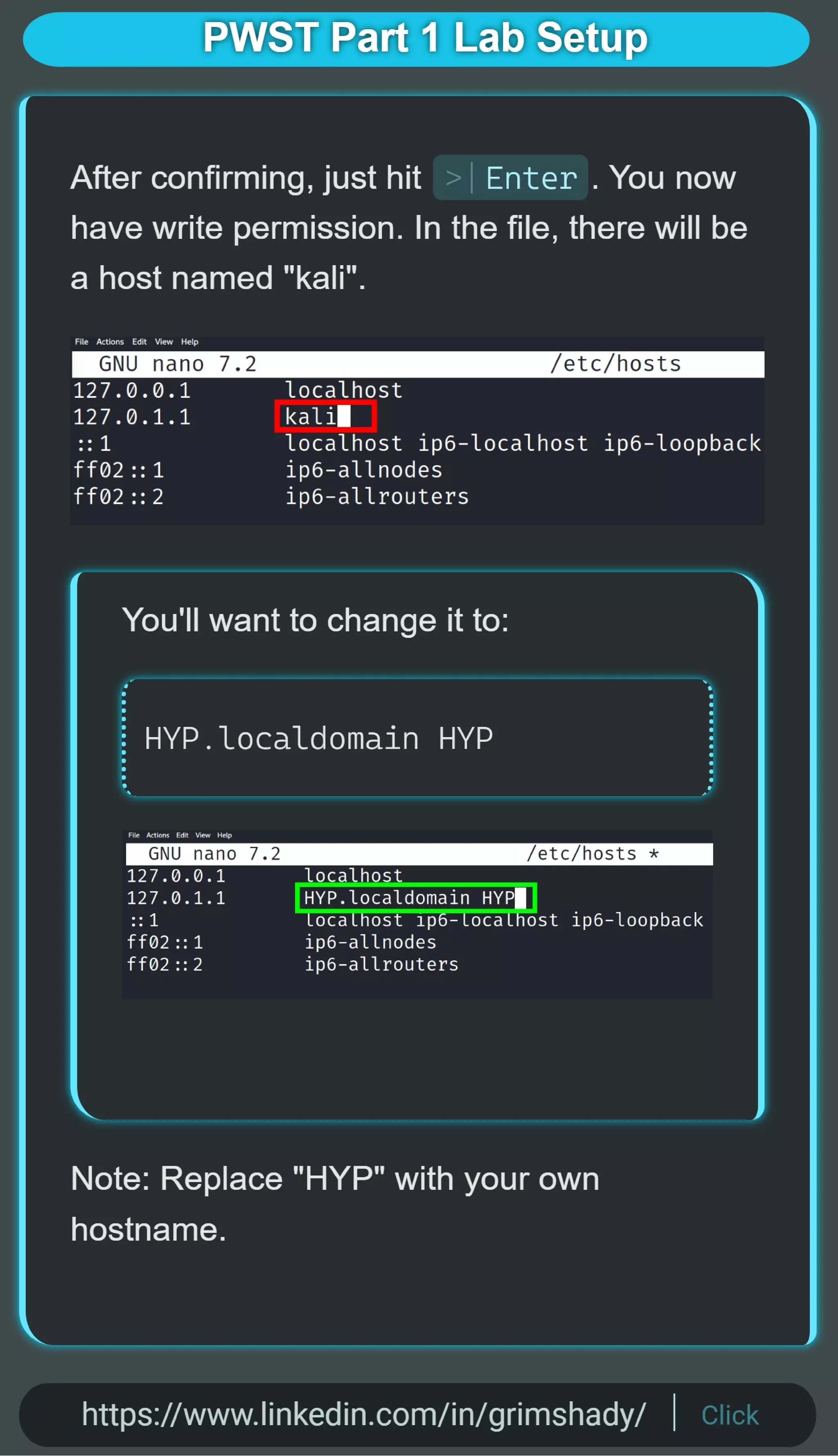Click 'ip6-allnodes' in the lower terminal
Viewport: 838px width, 1456px height.
click(x=370, y=942)
